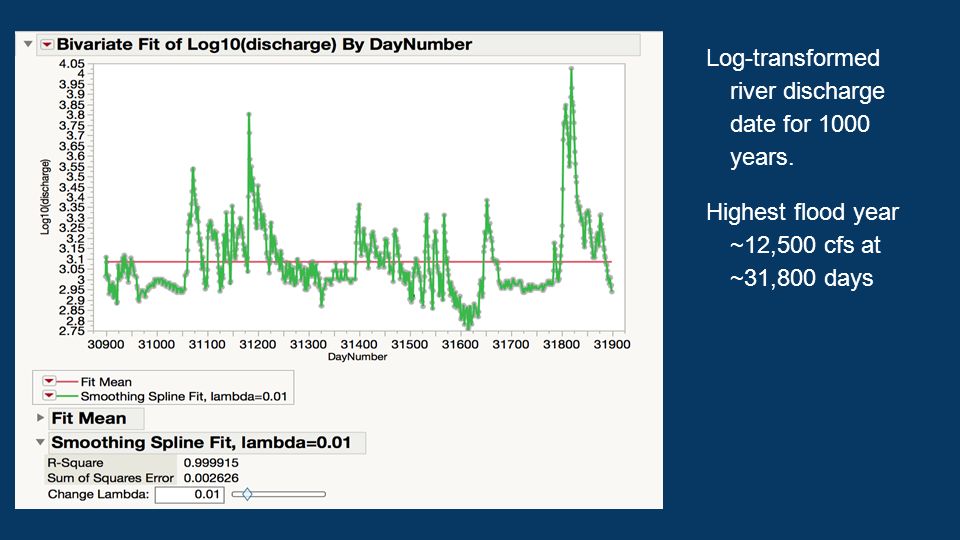Click the Change Lambda slider thumb
Screen dimensions: 960x540
click(x=247, y=493)
